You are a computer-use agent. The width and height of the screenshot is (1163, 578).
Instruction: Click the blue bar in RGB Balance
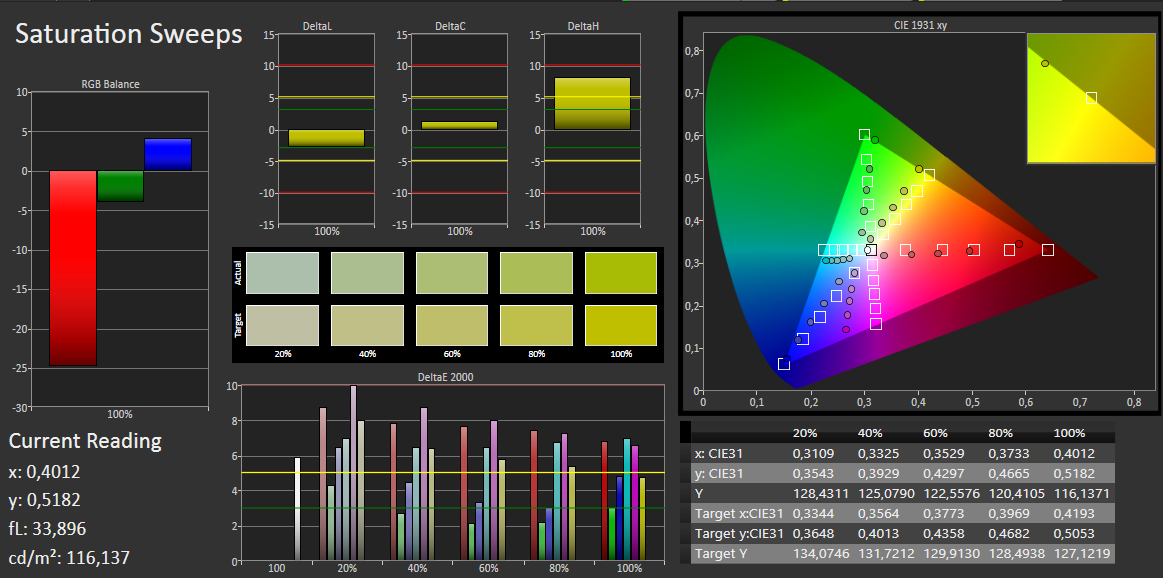click(168, 154)
